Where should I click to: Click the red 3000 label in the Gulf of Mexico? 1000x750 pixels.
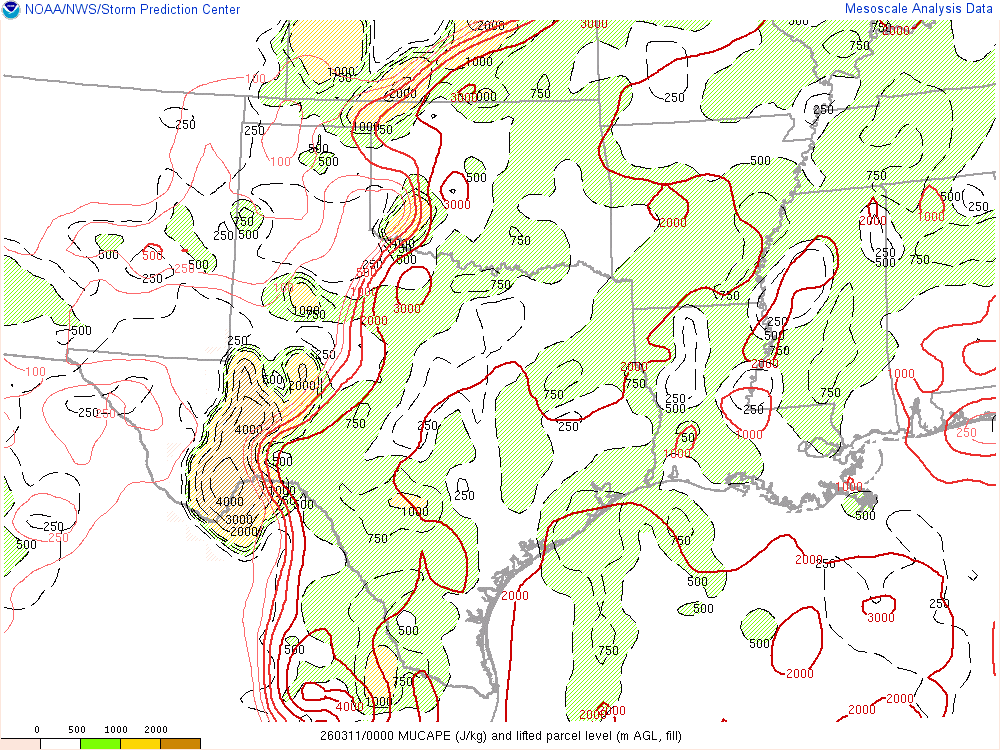880,617
